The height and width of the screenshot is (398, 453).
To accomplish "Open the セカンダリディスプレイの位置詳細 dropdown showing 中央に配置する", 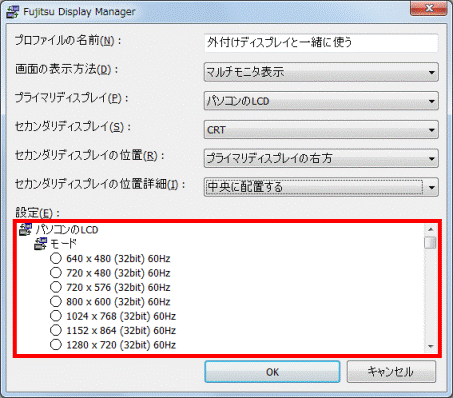I will [321, 187].
